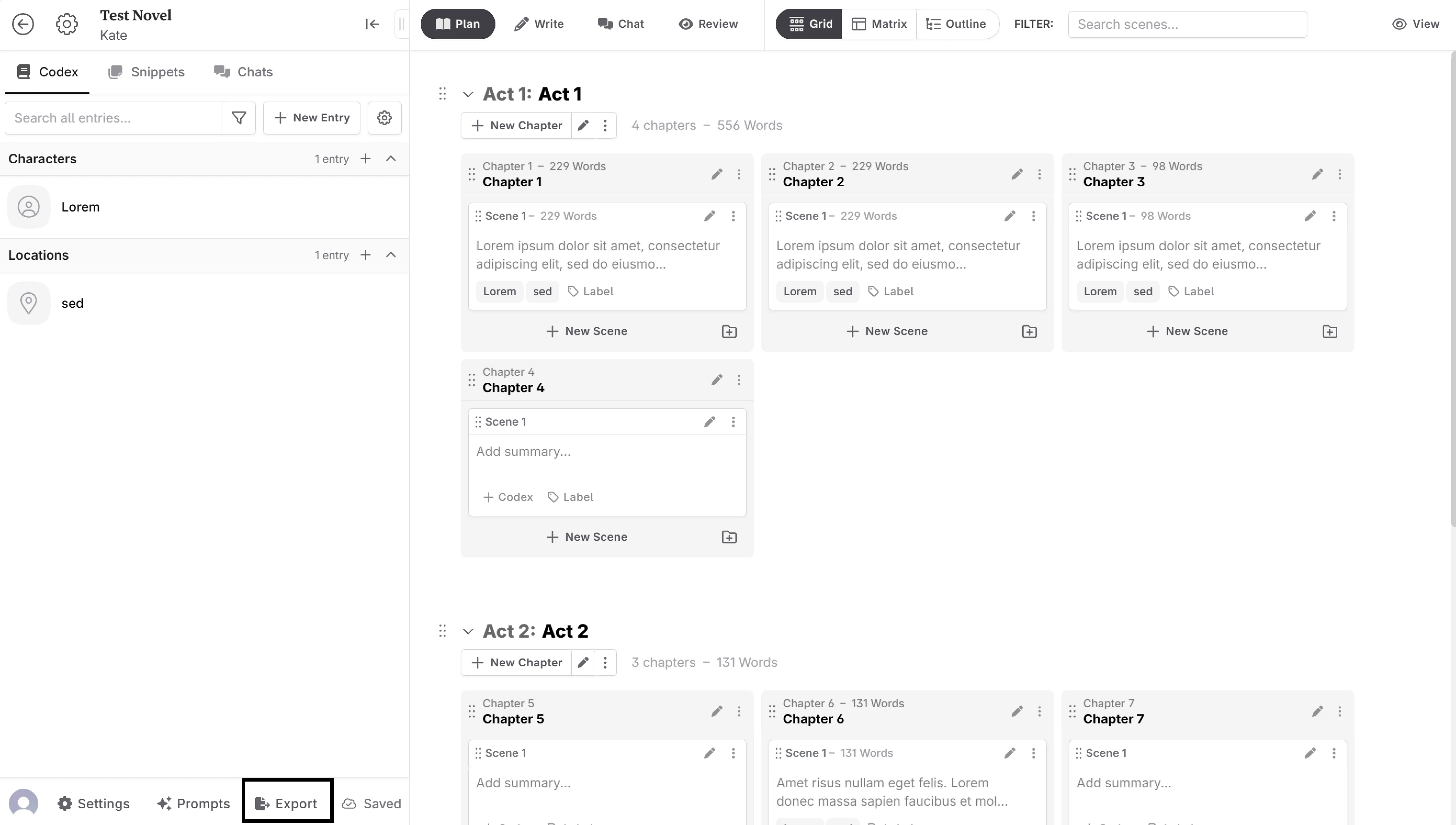1456x825 pixels.
Task: Collapse Act 2 section
Action: [x=468, y=631]
